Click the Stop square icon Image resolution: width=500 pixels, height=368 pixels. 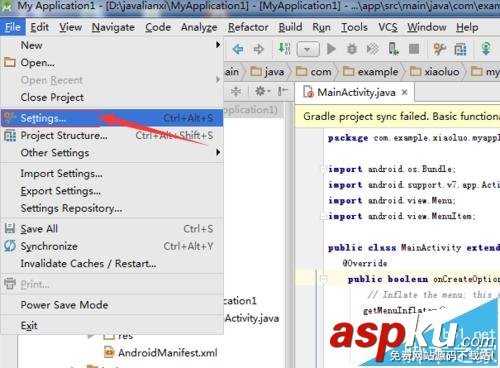(414, 49)
